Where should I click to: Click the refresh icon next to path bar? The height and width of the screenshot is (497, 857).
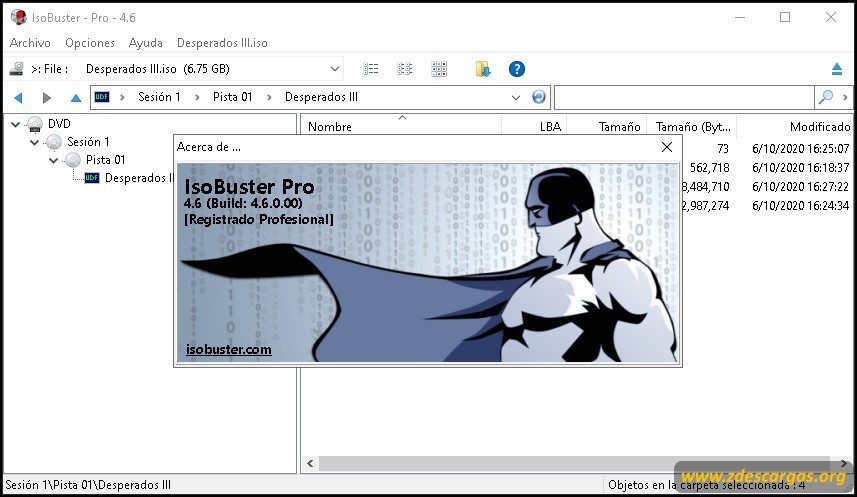(x=538, y=97)
